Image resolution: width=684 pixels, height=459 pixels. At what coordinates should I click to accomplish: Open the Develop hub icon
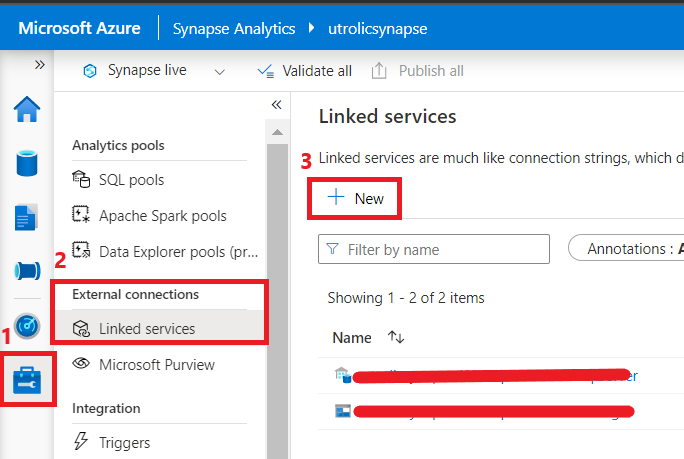pyautogui.click(x=27, y=217)
